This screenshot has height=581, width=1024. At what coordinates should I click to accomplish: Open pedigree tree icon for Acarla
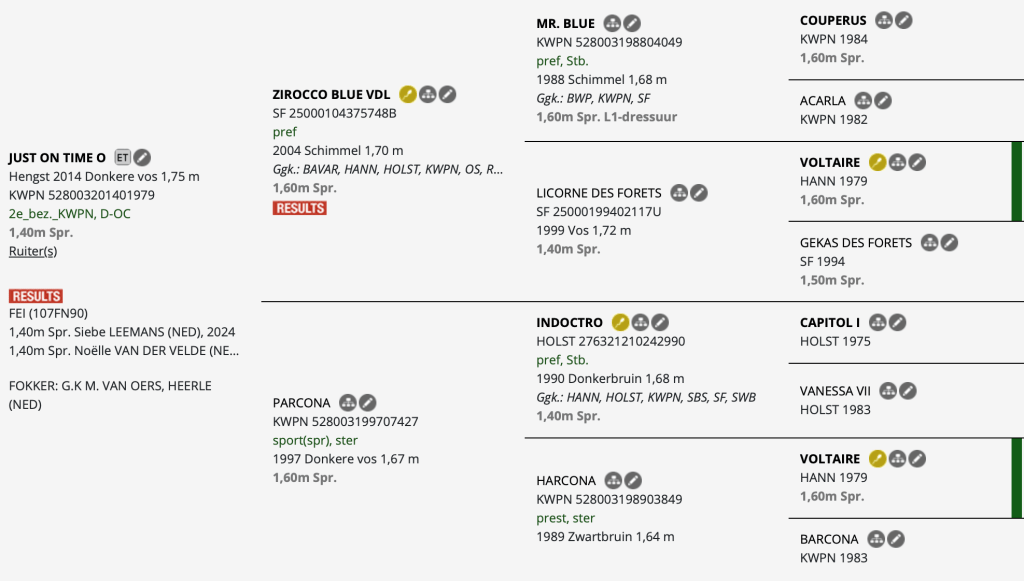[x=863, y=101]
